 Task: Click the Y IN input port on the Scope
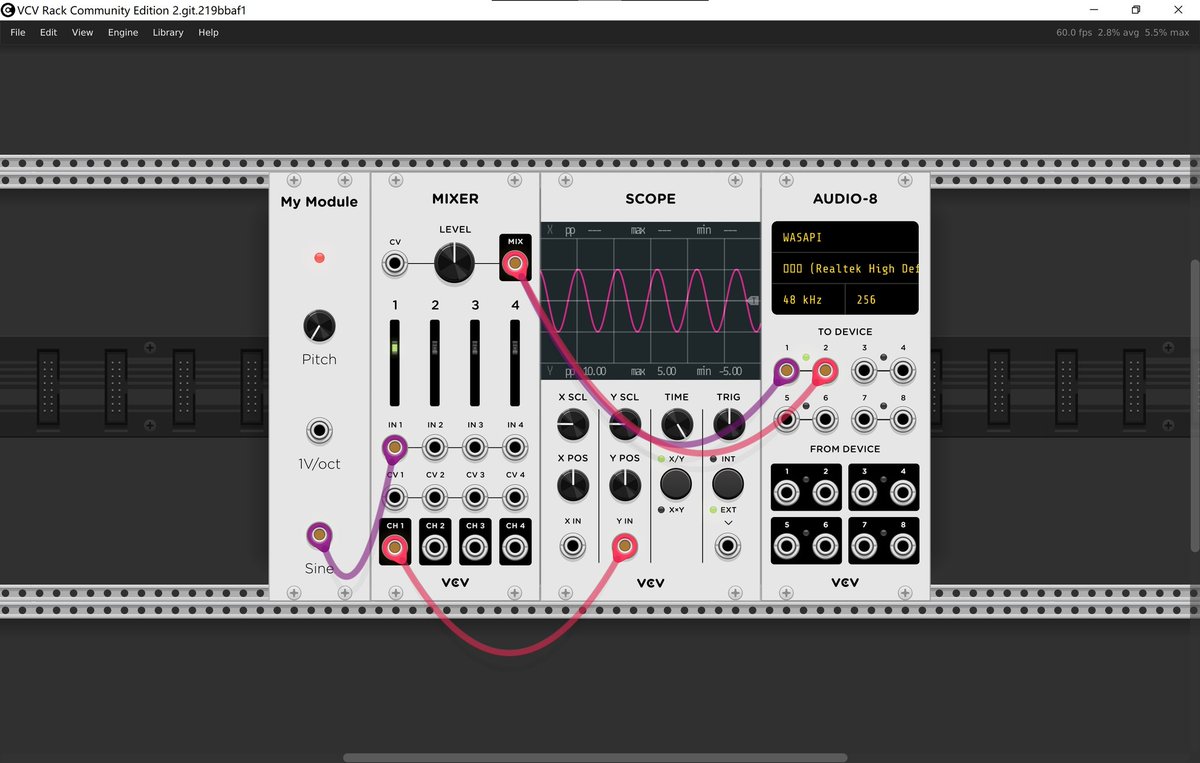[623, 546]
